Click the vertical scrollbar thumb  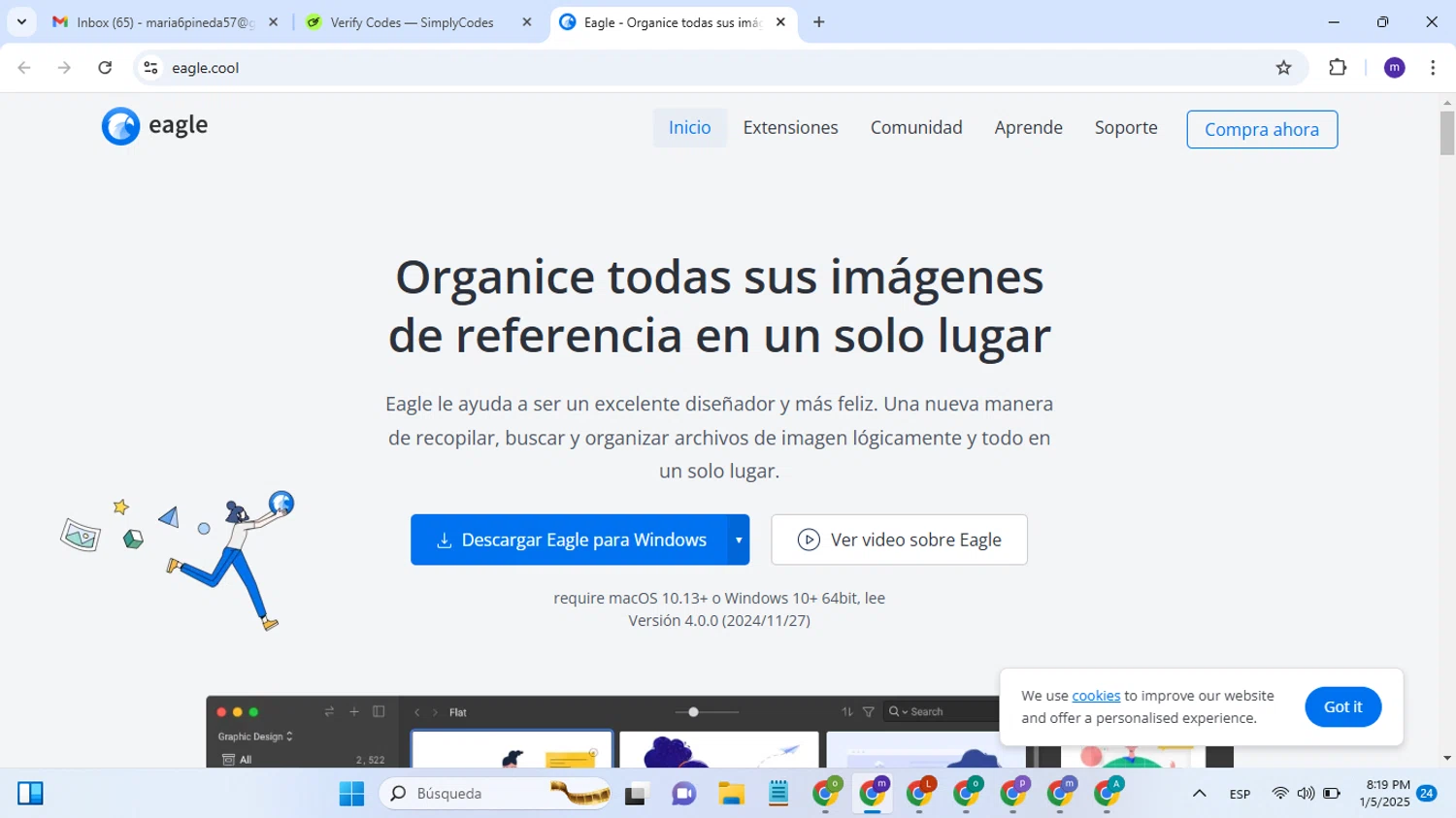coord(1447,133)
